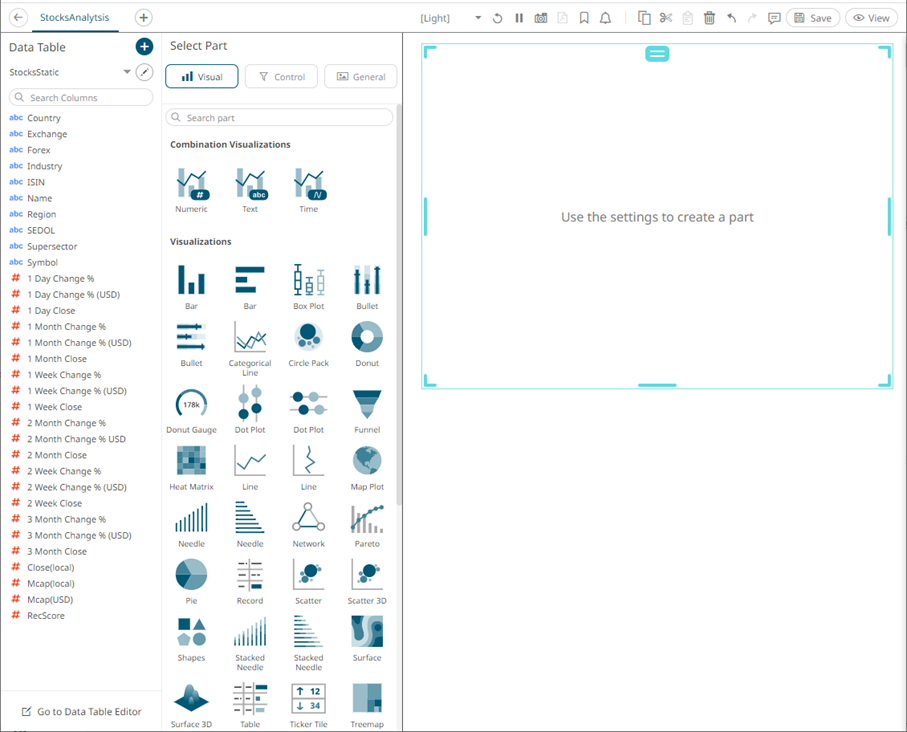907x732 pixels.
Task: Go to Data Table Editor
Action: point(82,711)
